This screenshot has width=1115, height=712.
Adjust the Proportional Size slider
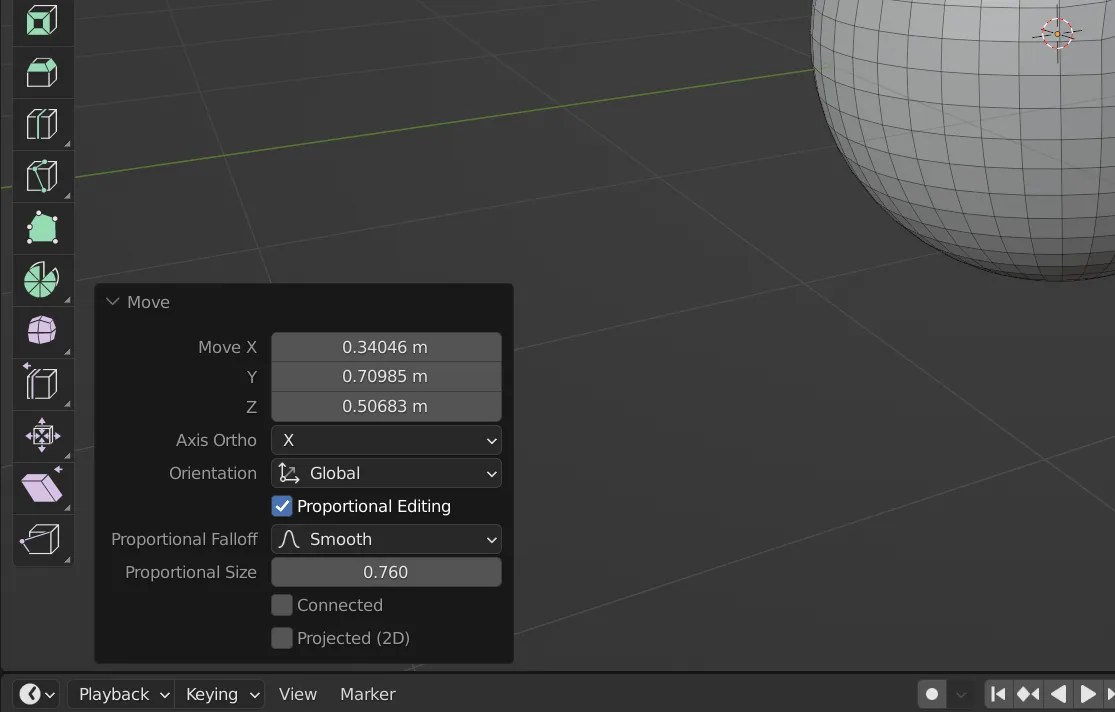386,571
